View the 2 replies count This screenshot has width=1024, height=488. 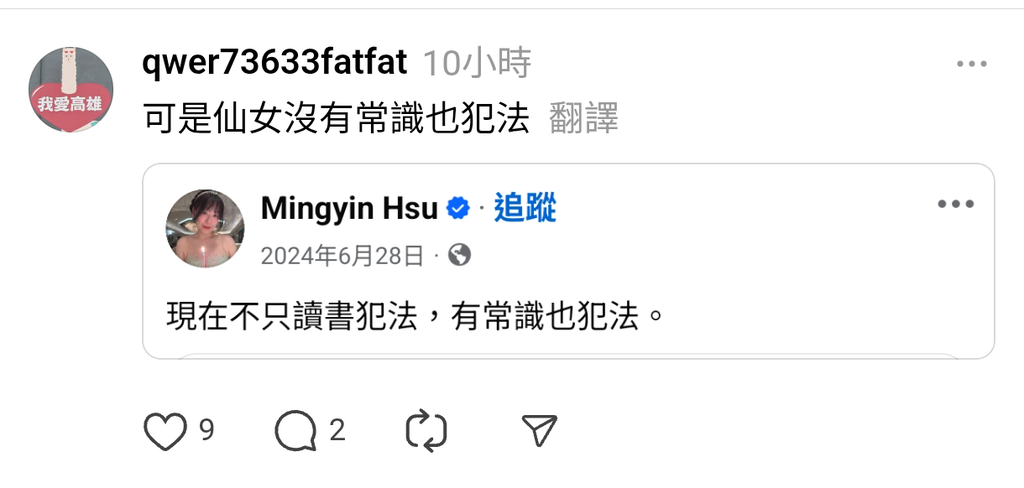point(337,430)
